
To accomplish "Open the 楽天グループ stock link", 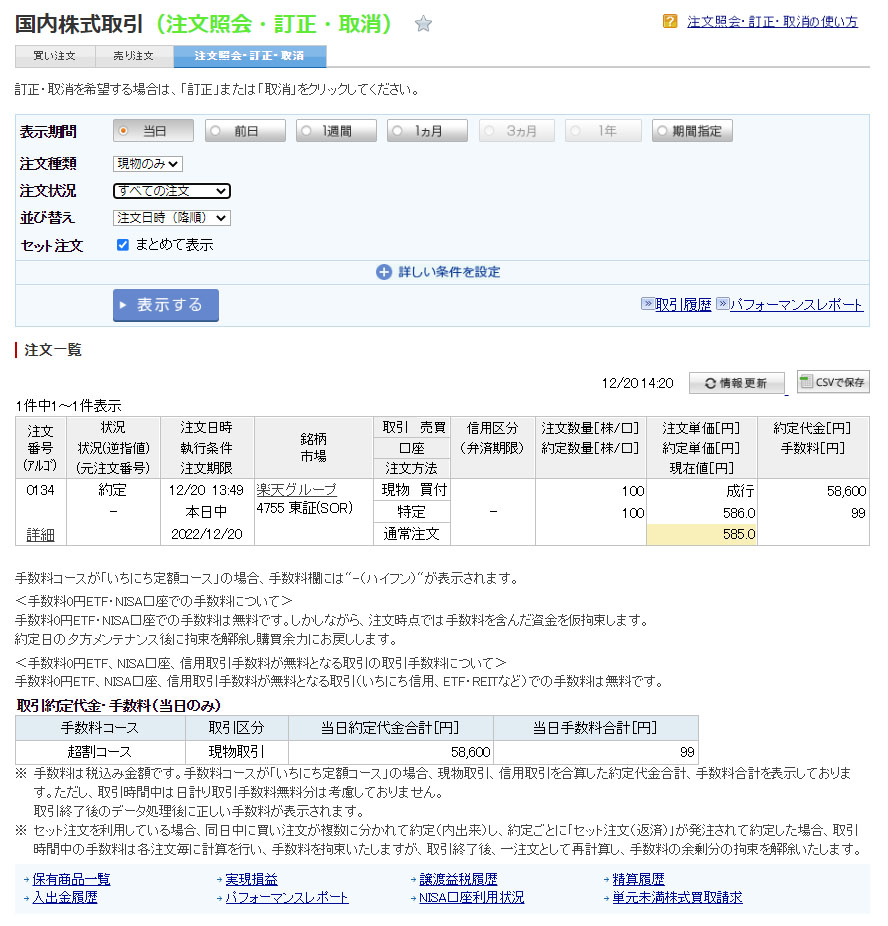I will pyautogui.click(x=296, y=490).
